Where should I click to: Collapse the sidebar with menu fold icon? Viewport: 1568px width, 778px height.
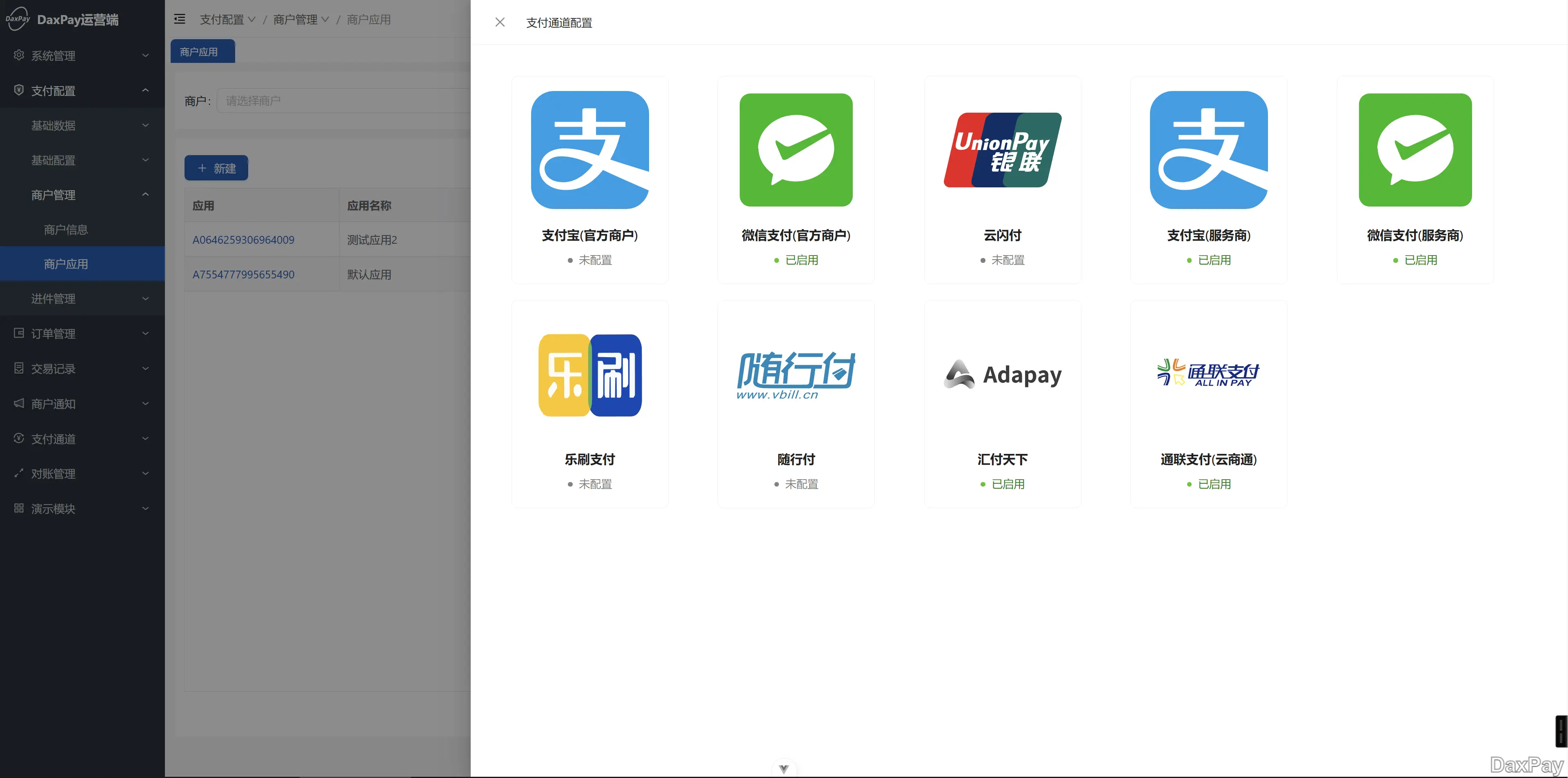pyautogui.click(x=180, y=20)
